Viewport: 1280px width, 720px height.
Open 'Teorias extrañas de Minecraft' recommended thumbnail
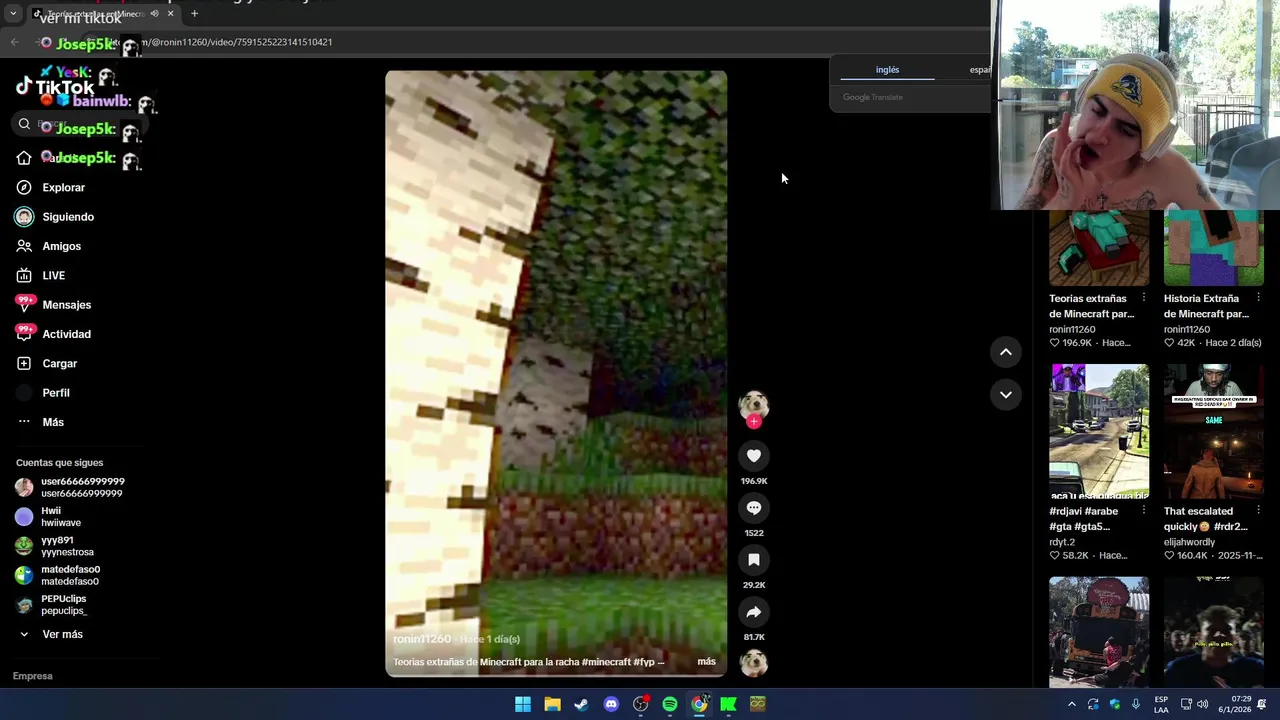coord(1099,249)
